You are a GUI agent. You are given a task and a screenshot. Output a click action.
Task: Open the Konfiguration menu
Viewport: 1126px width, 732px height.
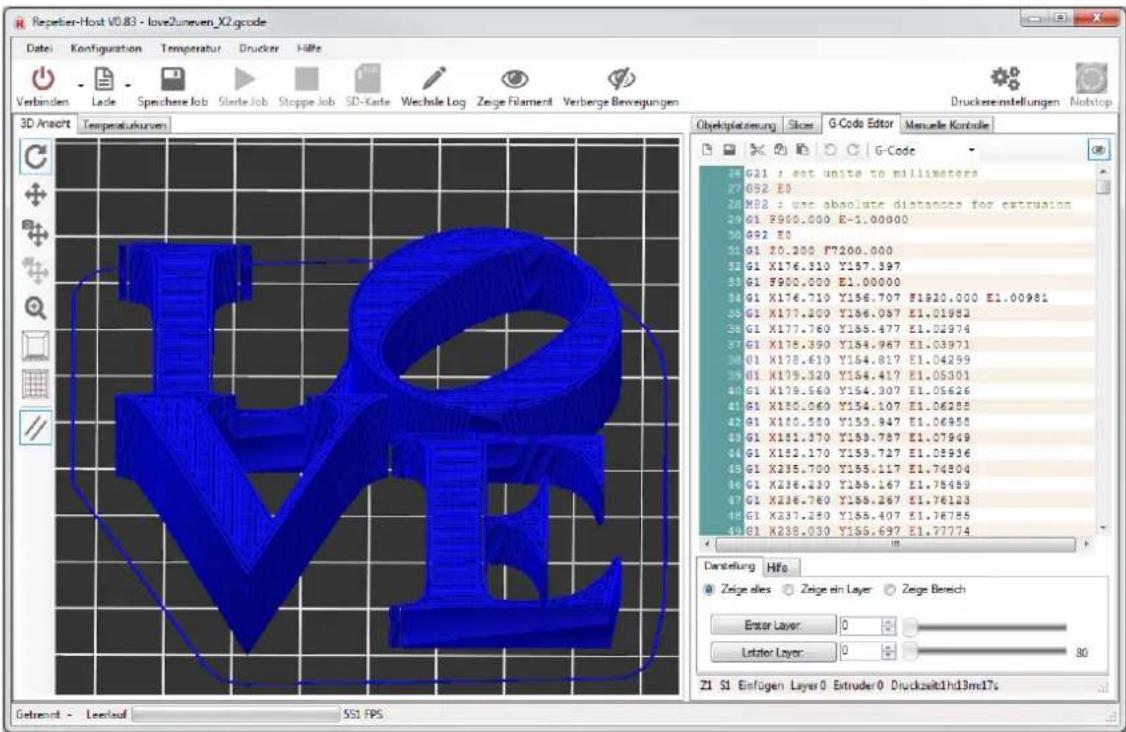[106, 48]
